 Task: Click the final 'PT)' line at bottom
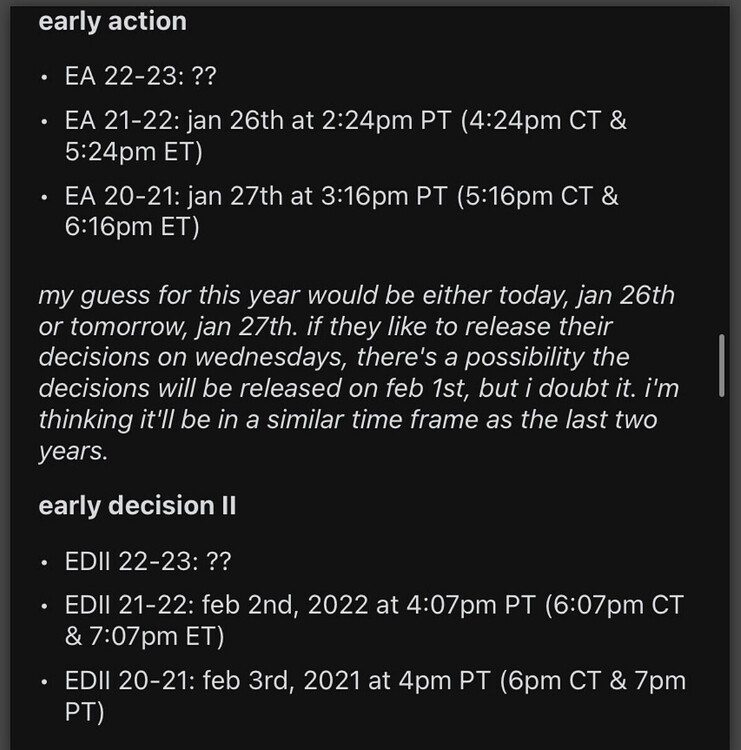pyautogui.click(x=84, y=712)
